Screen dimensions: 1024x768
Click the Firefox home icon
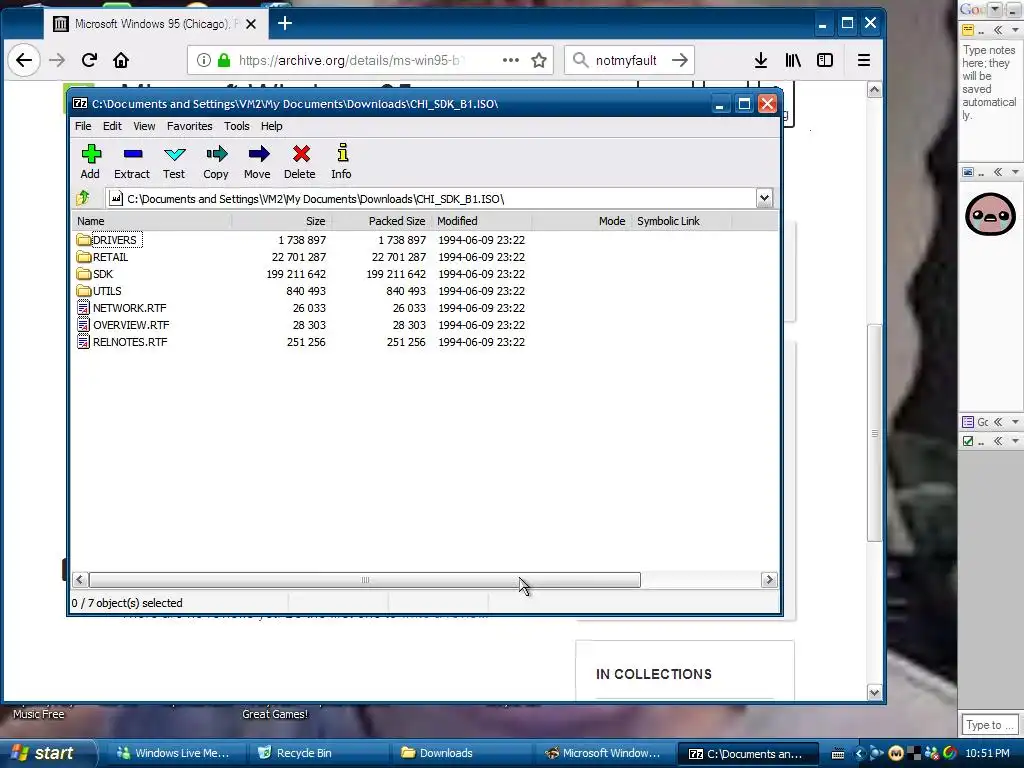pyautogui.click(x=121, y=60)
